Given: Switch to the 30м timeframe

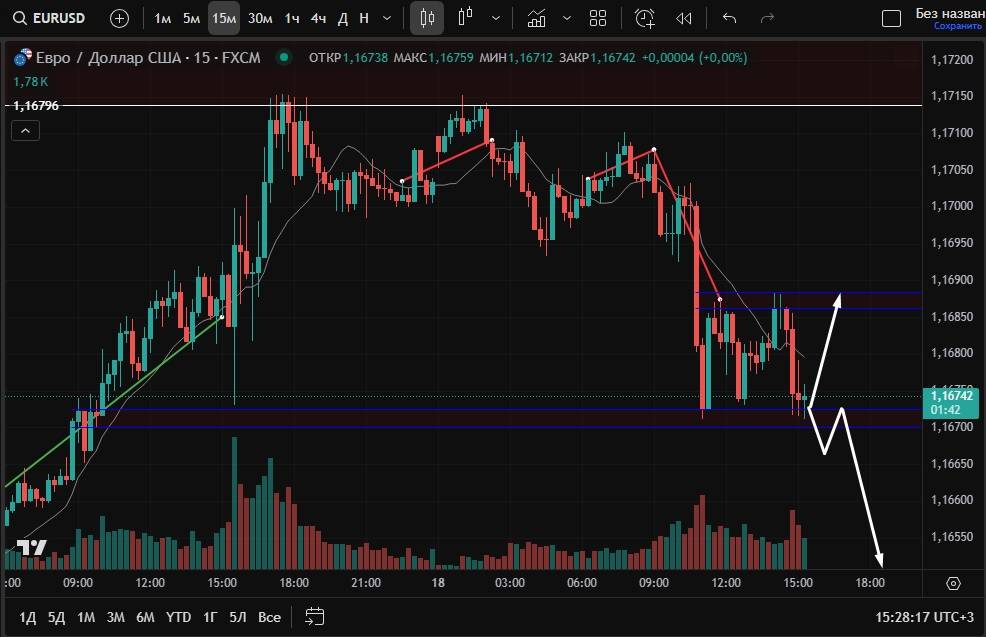Looking at the screenshot, I should [260, 18].
